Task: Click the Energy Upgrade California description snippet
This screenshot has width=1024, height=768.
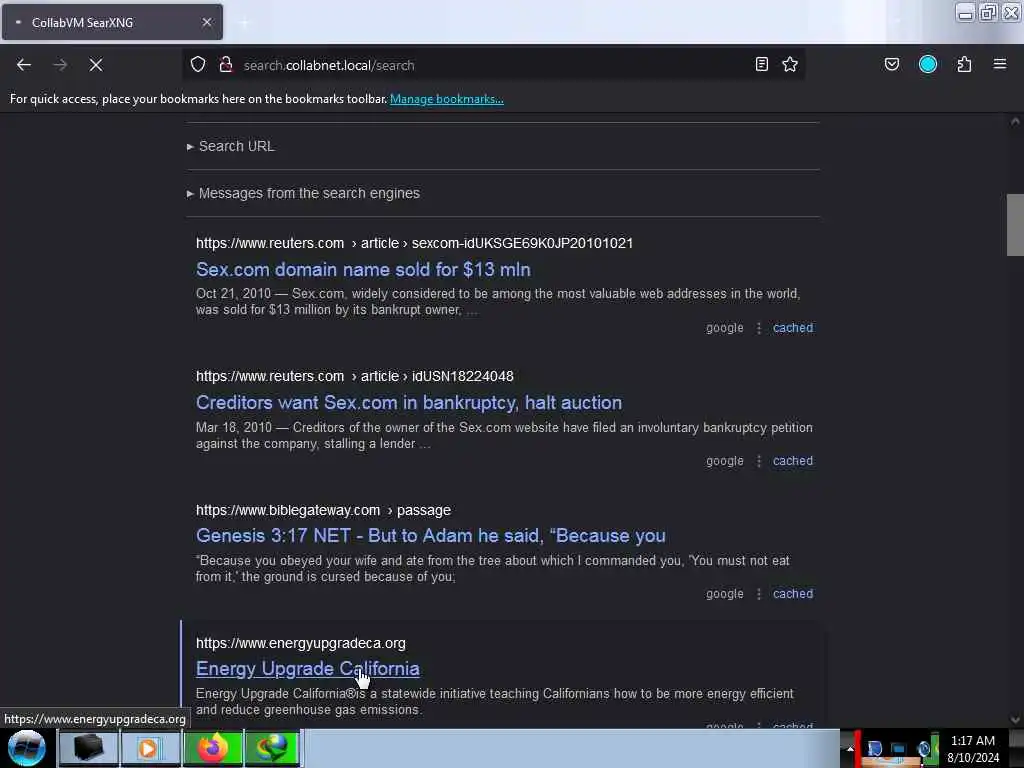Action: (494, 702)
